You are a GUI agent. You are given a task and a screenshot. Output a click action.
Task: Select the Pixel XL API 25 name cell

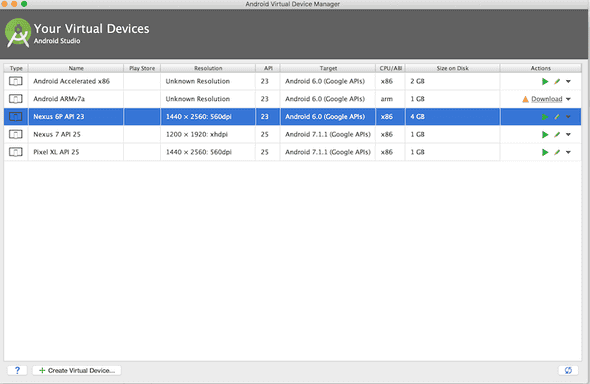tap(76, 152)
